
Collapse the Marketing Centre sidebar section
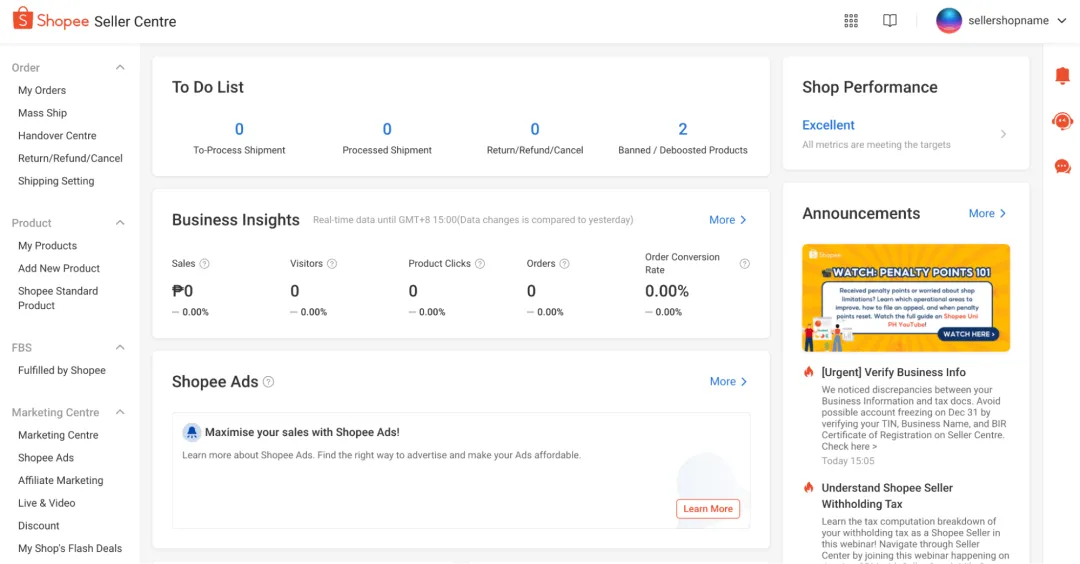pyautogui.click(x=120, y=412)
